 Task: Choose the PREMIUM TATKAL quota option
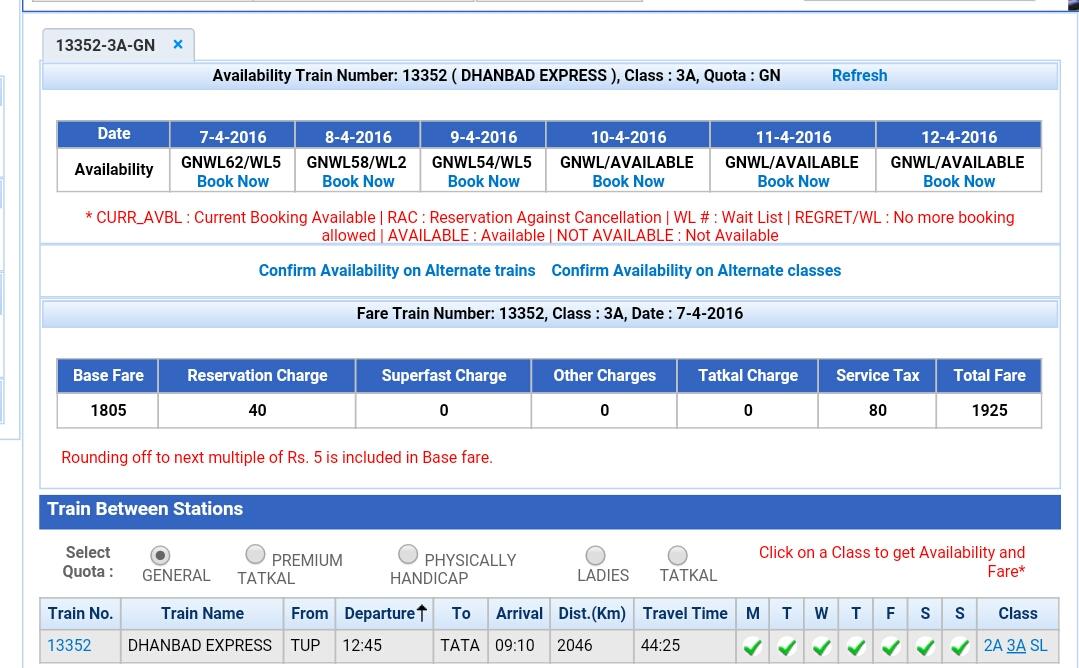[x=255, y=554]
